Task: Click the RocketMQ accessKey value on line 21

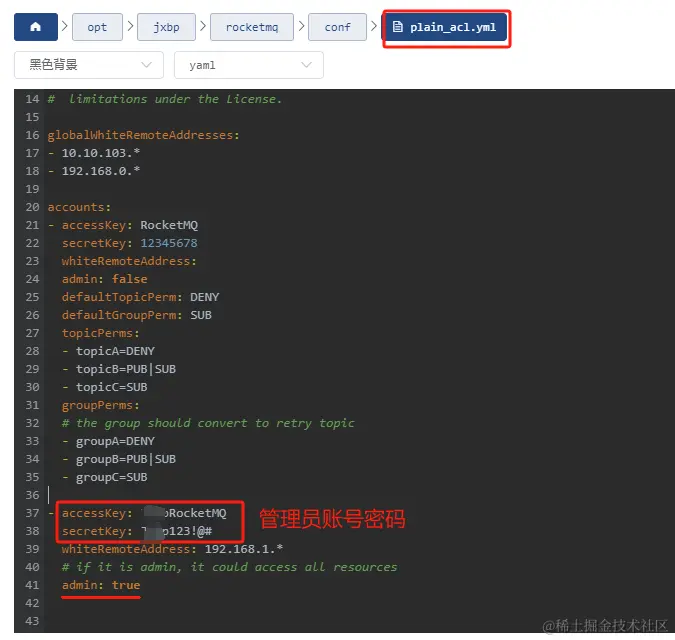Action: pos(169,225)
